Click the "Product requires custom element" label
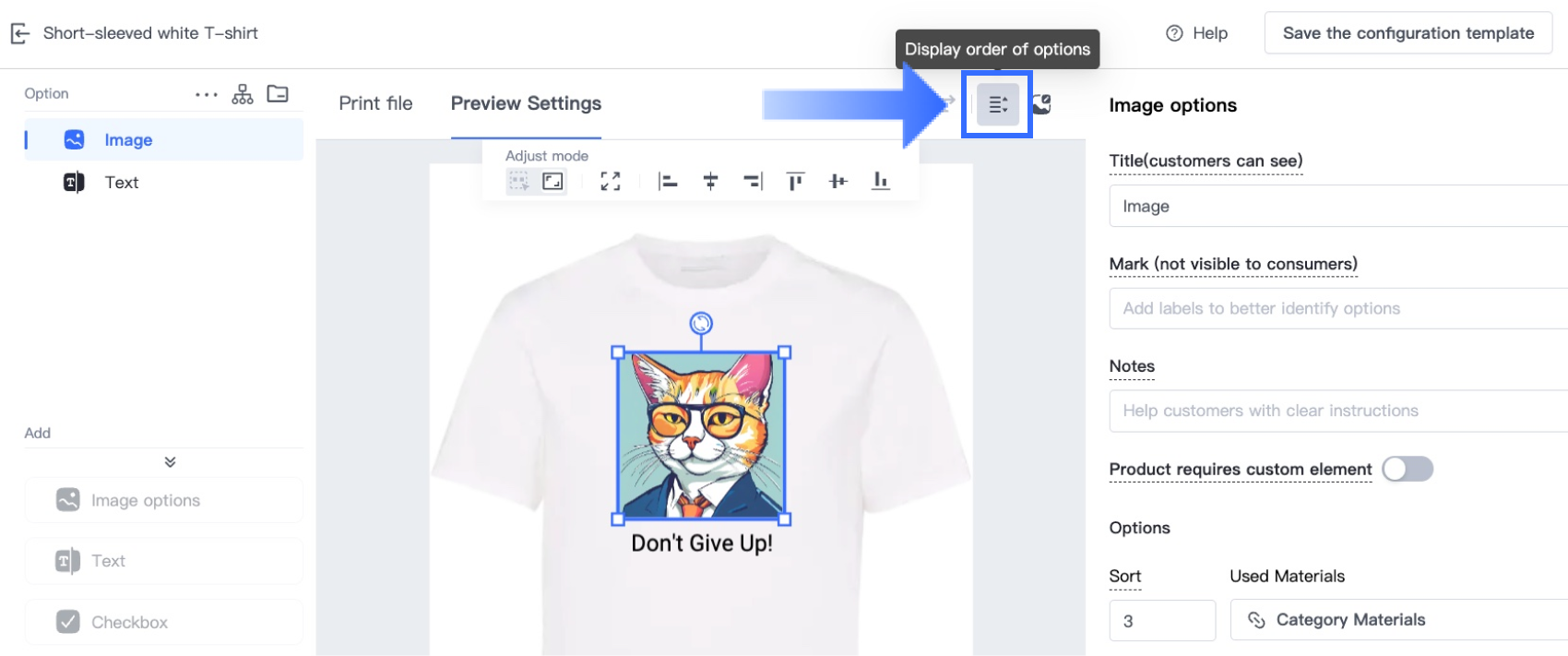Screen dimensions: 1568x656 click(1241, 469)
